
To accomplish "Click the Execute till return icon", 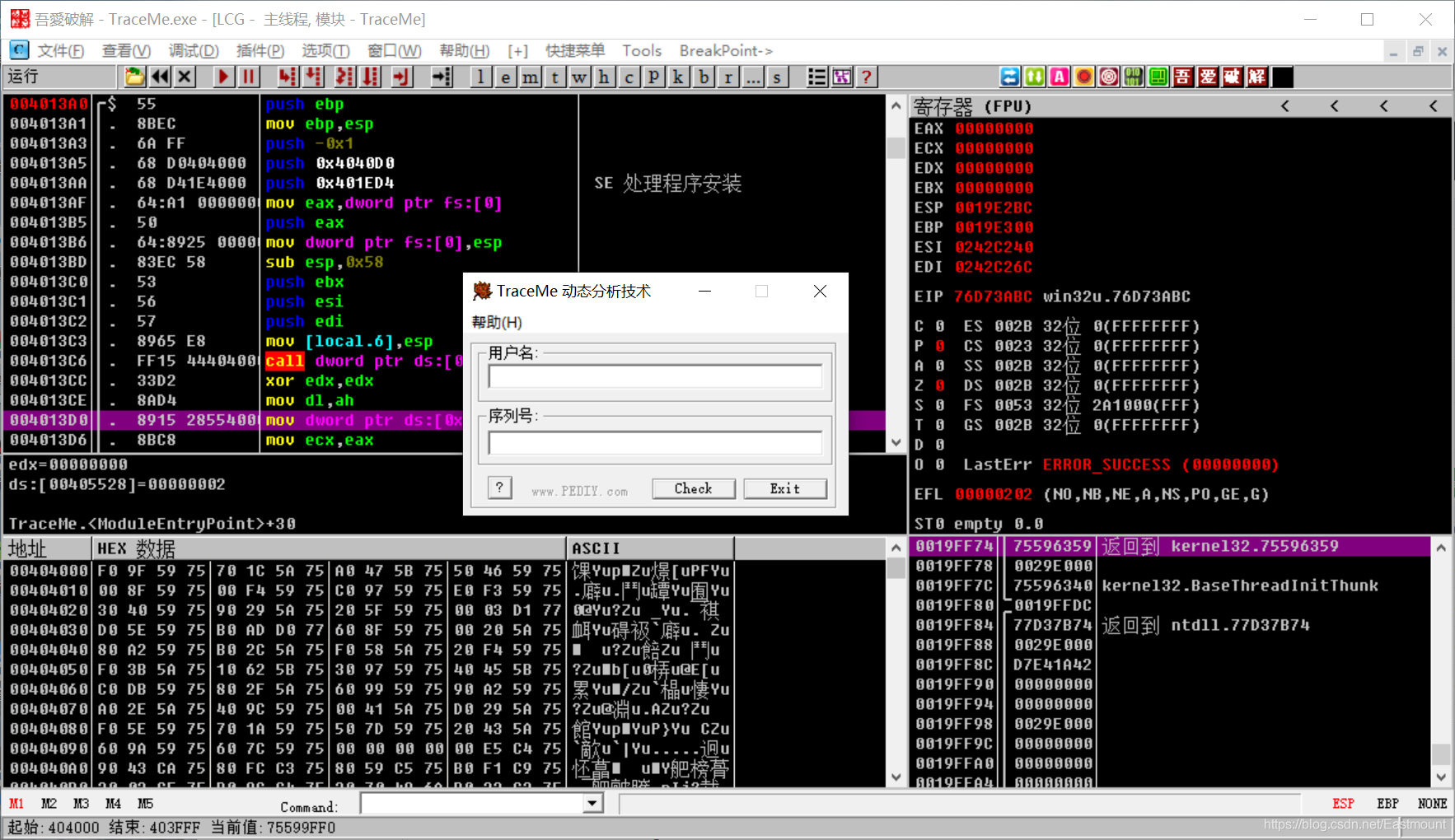I will (x=400, y=77).
